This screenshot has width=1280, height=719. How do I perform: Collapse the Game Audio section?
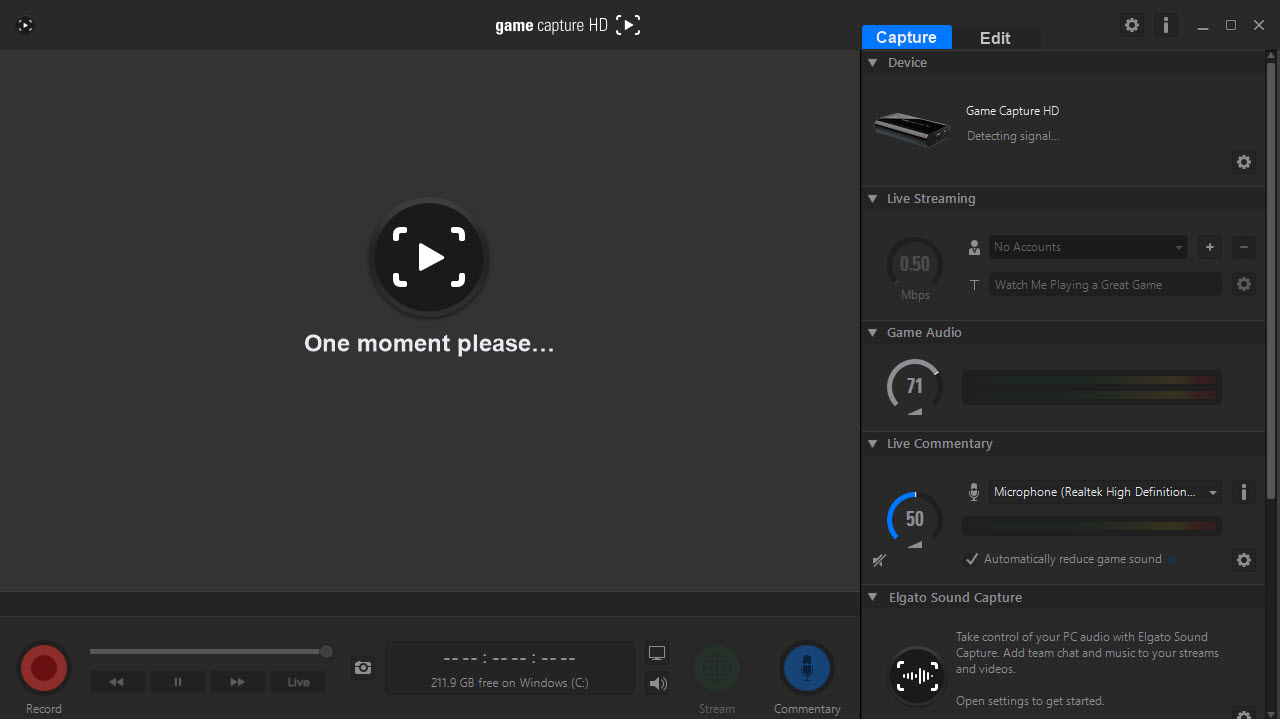[872, 333]
